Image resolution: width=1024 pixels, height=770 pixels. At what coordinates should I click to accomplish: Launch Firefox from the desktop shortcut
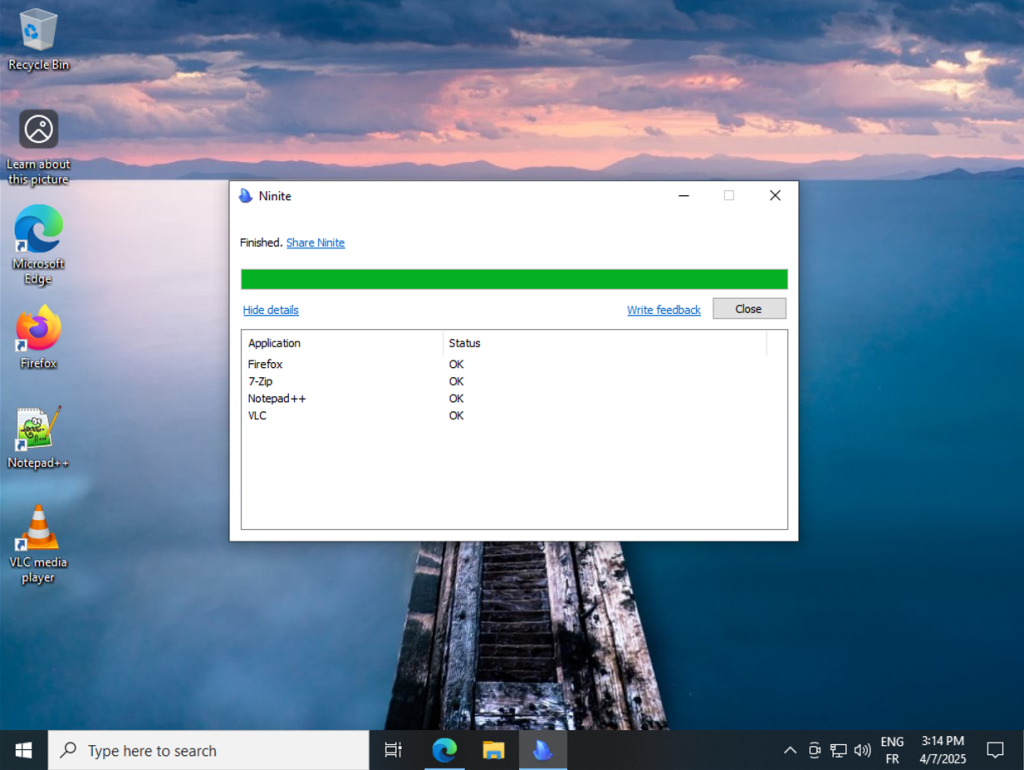[39, 329]
